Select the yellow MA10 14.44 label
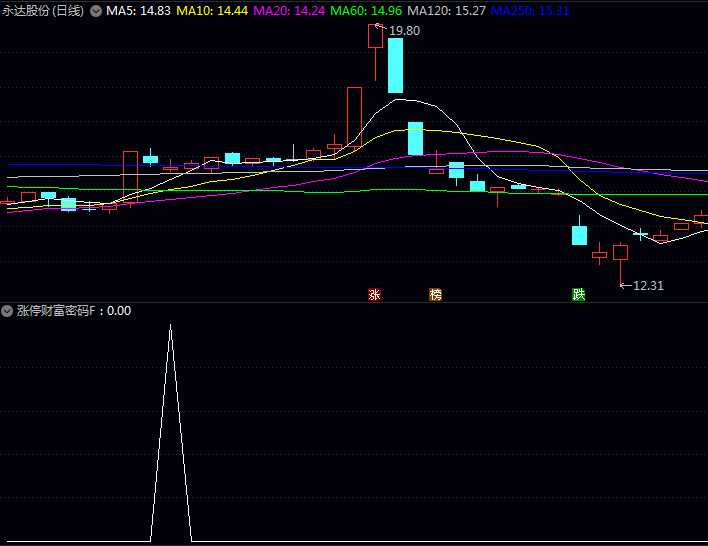 pyautogui.click(x=212, y=11)
